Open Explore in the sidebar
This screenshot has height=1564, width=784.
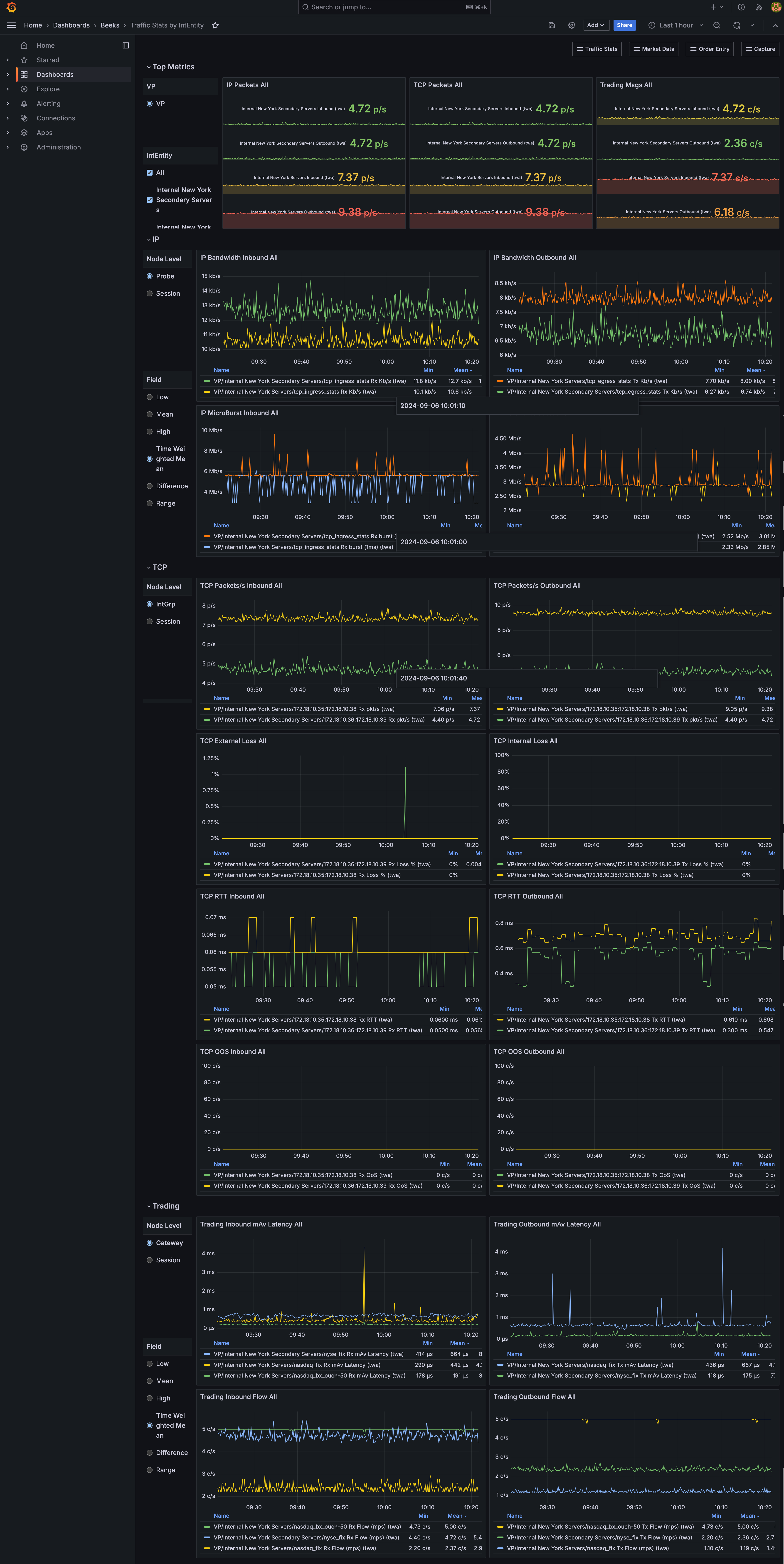[48, 89]
